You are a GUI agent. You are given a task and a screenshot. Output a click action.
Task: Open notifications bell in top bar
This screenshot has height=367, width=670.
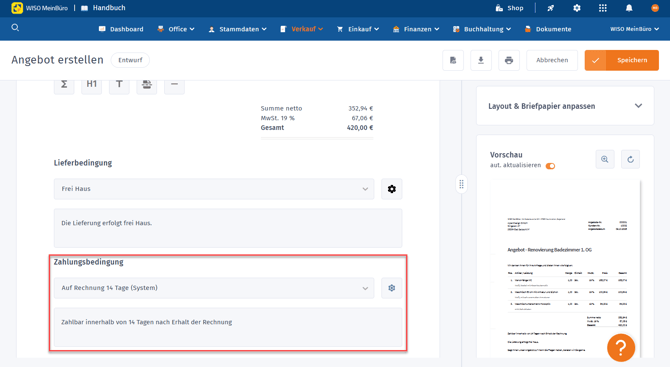tap(629, 8)
